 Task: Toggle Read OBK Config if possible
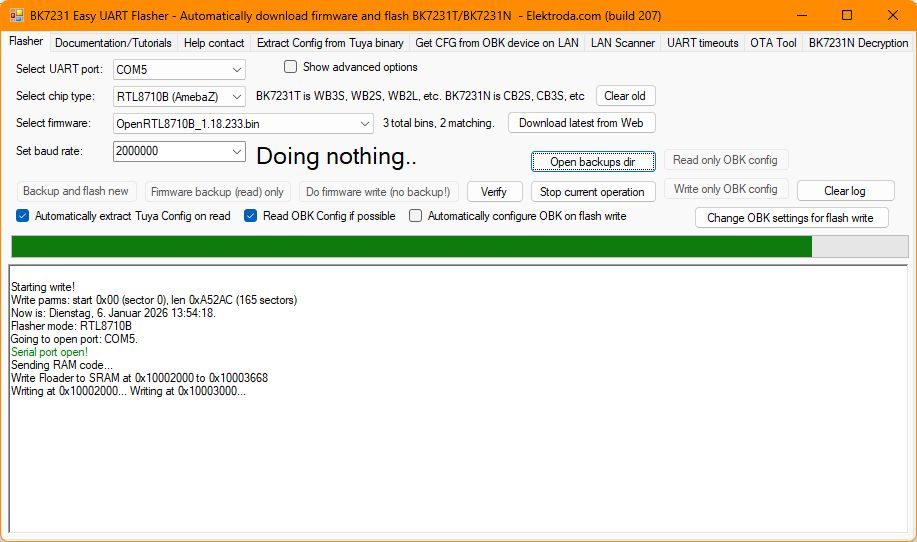[x=250, y=216]
